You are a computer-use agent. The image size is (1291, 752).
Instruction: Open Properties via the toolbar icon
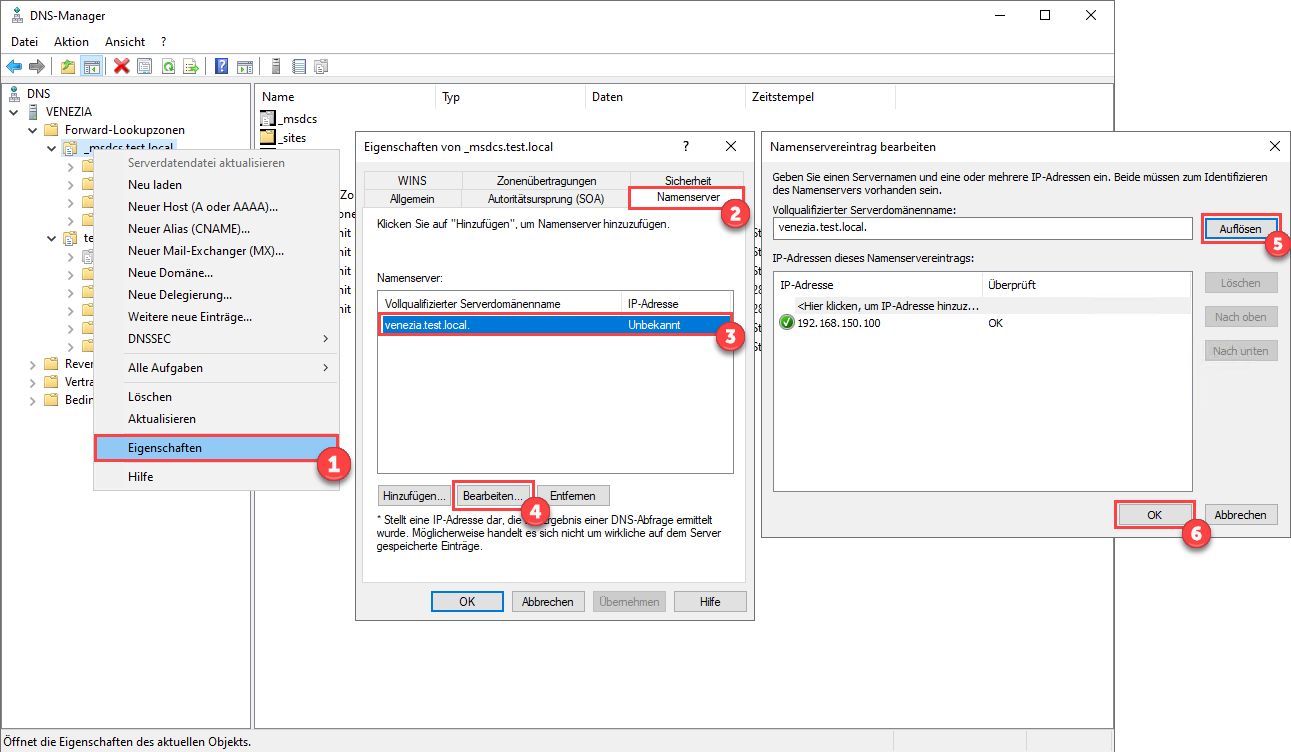145,66
